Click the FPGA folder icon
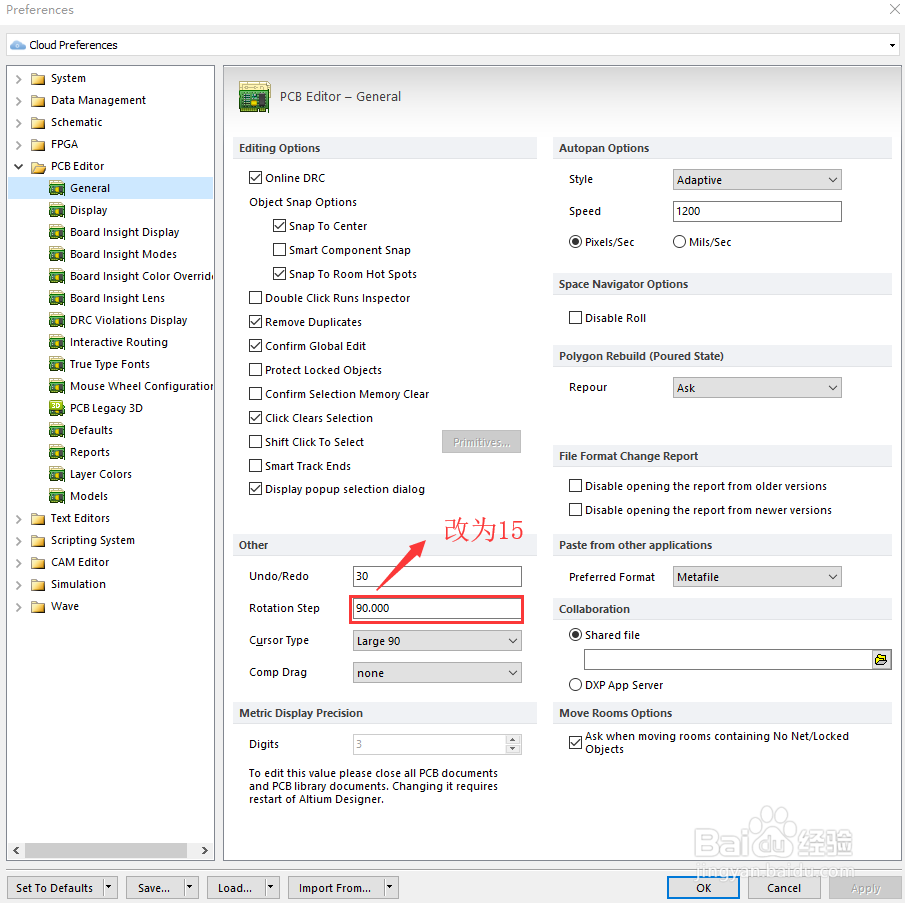Viewport: 905px width, 903px height. point(38,144)
